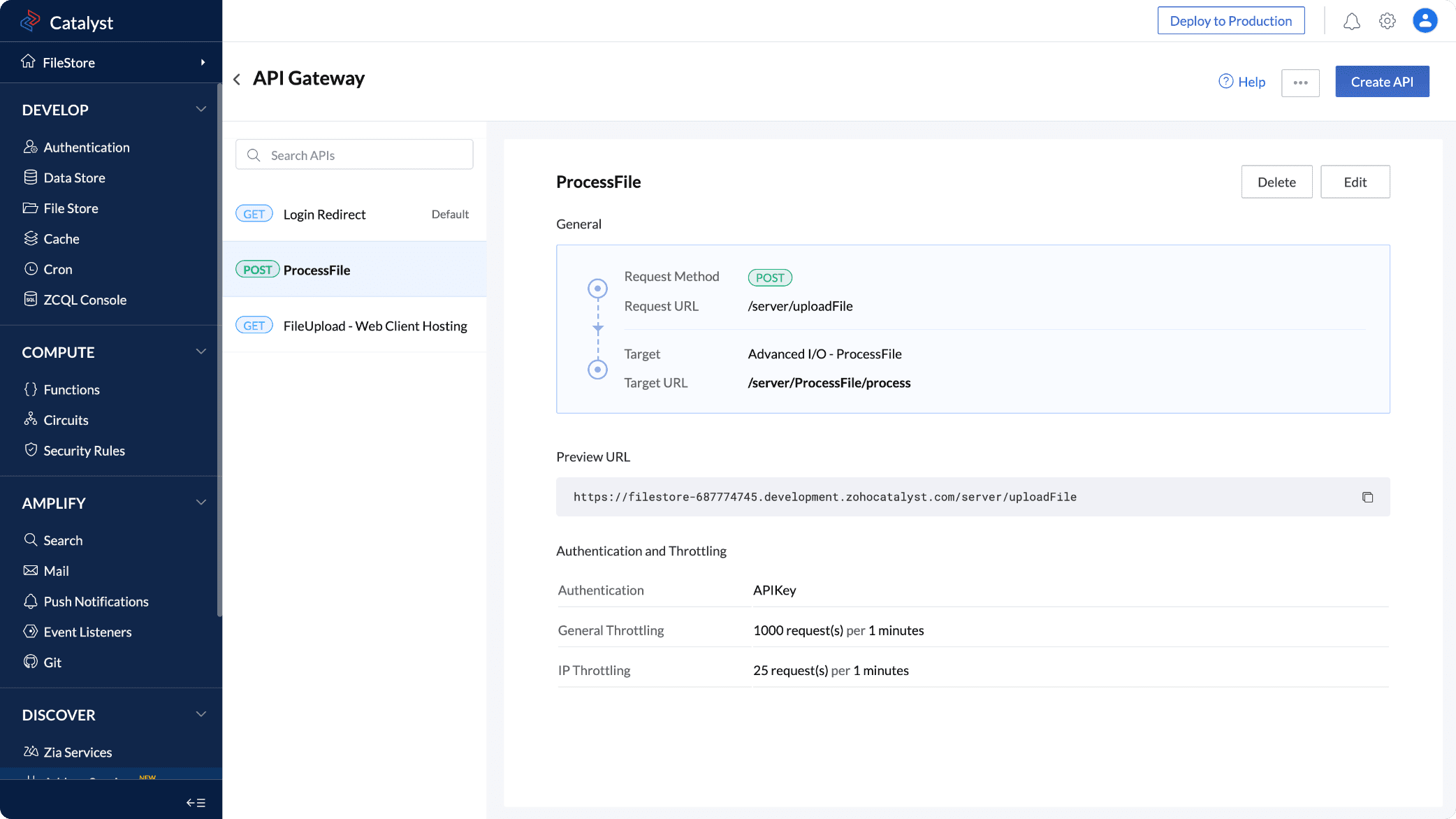The image size is (1456, 819).
Task: Open the Cron scheduler
Action: pos(58,269)
